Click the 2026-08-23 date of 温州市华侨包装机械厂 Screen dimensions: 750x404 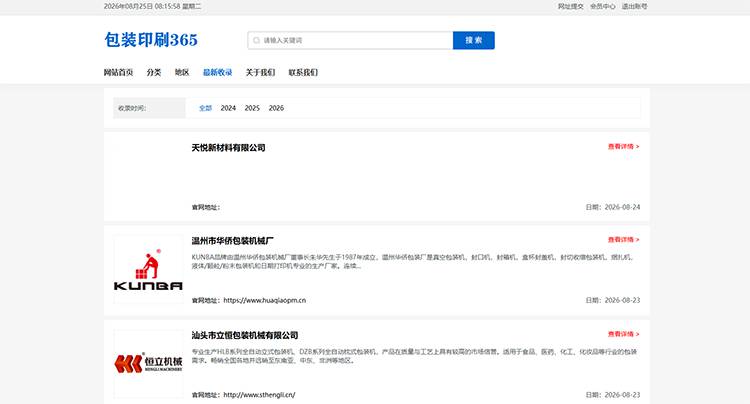tap(622, 300)
